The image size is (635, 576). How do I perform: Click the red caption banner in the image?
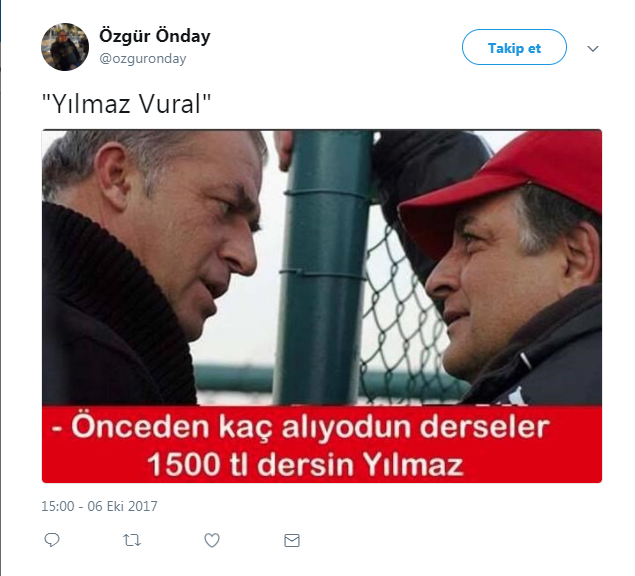click(x=322, y=444)
